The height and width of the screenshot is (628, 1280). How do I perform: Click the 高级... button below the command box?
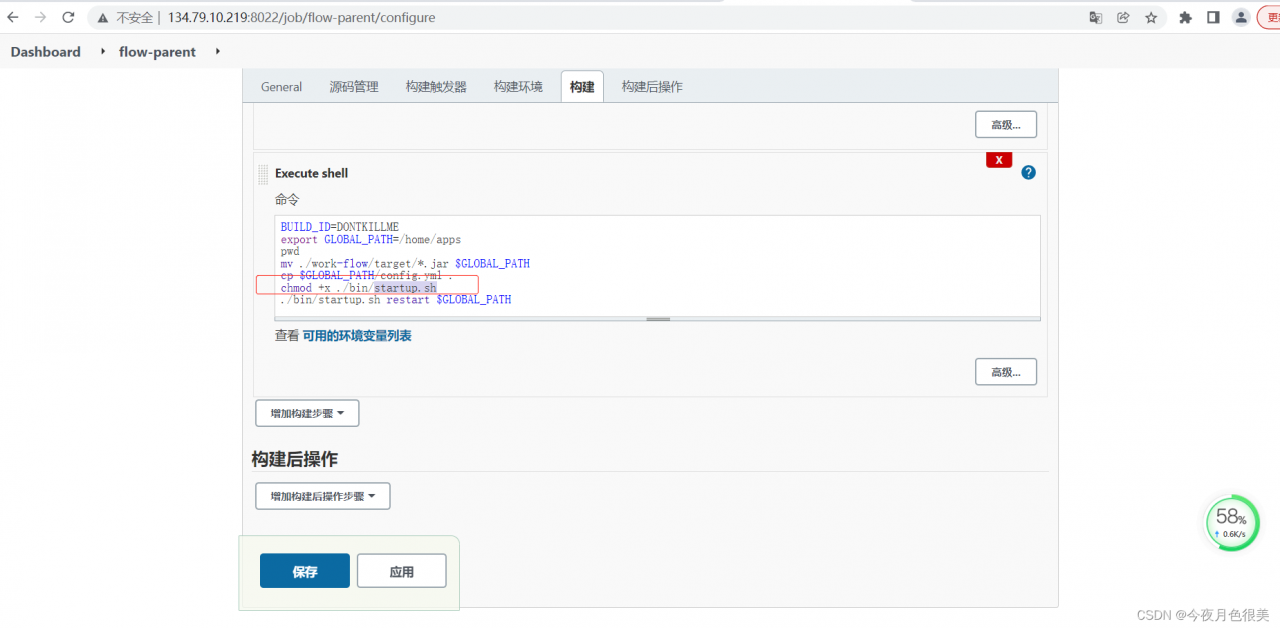1006,372
